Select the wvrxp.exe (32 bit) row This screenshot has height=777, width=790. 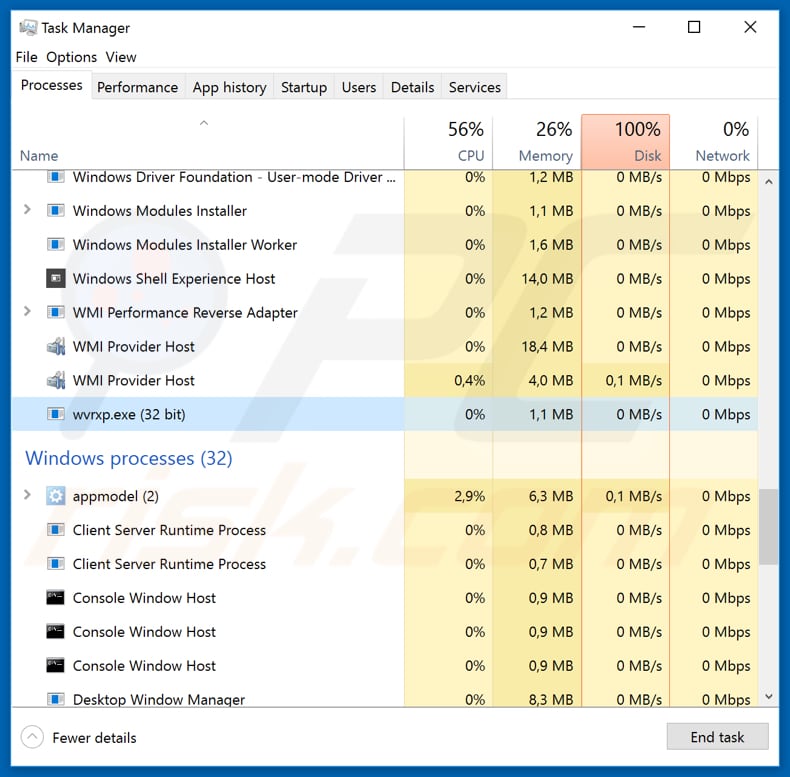tap(385, 414)
